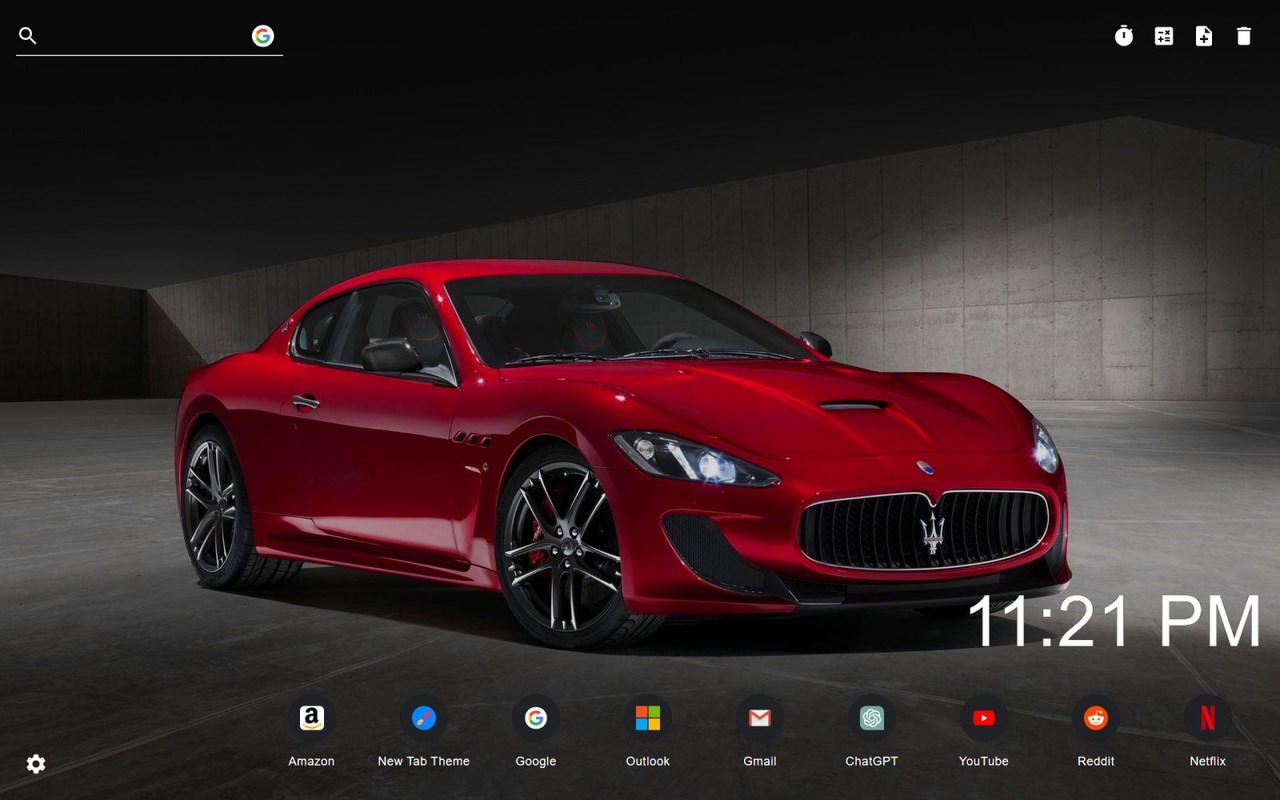
Task: Add a new note with the note-plus icon
Action: click(1204, 36)
